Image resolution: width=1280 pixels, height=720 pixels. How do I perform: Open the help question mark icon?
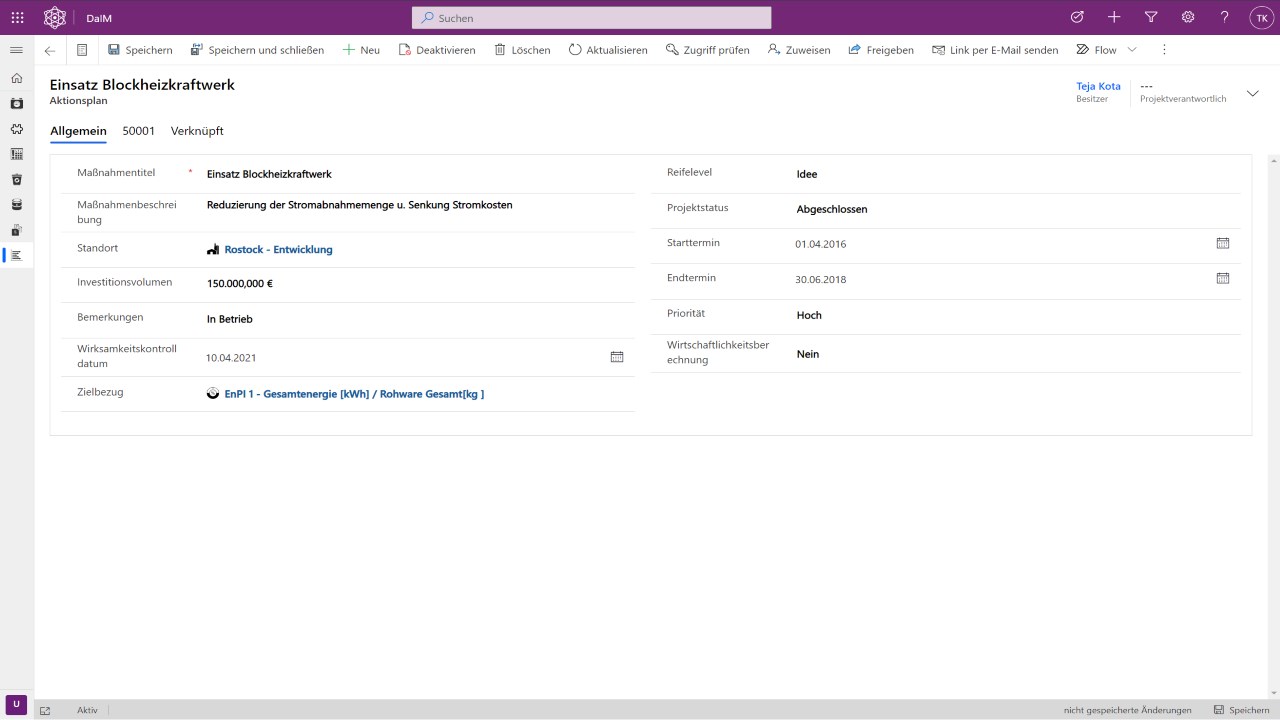pos(1225,17)
